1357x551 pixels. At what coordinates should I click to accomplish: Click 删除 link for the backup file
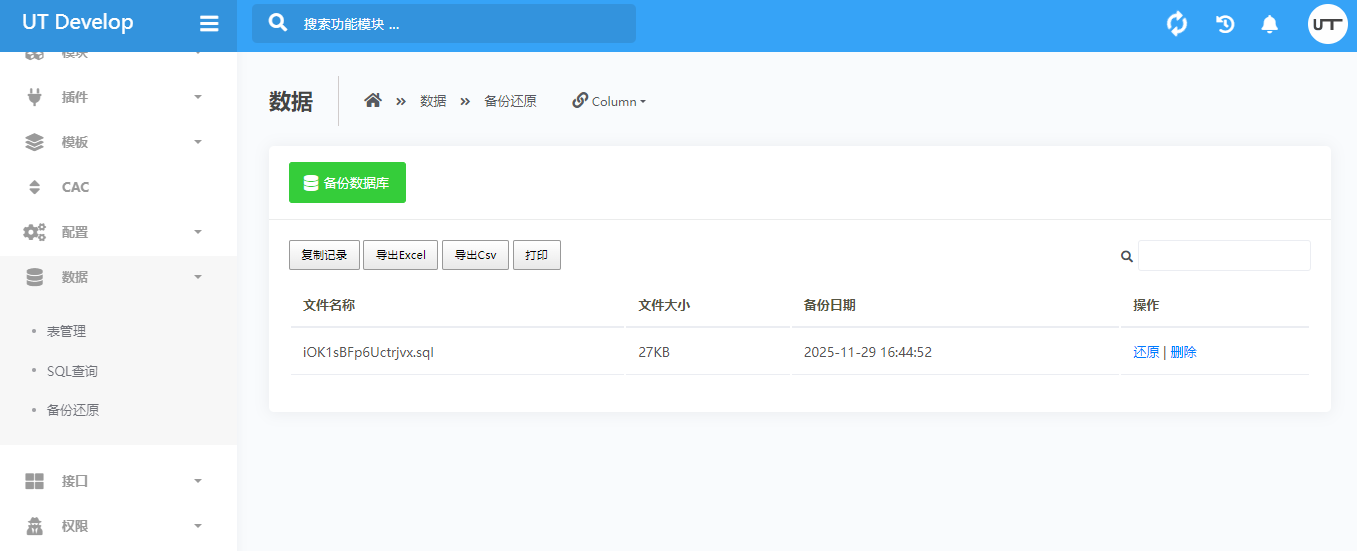(1183, 352)
